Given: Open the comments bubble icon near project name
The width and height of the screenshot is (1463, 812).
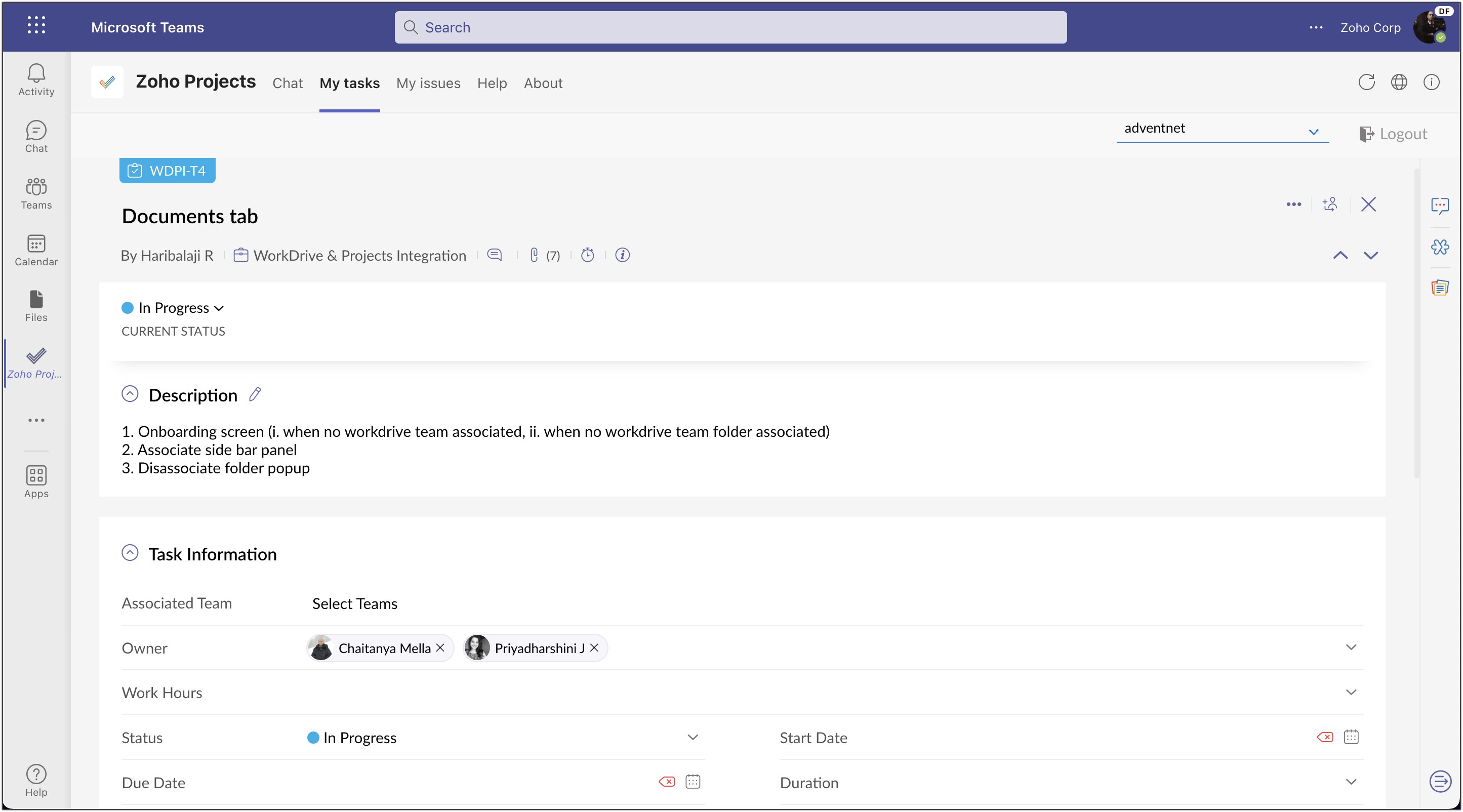Looking at the screenshot, I should click(x=495, y=256).
